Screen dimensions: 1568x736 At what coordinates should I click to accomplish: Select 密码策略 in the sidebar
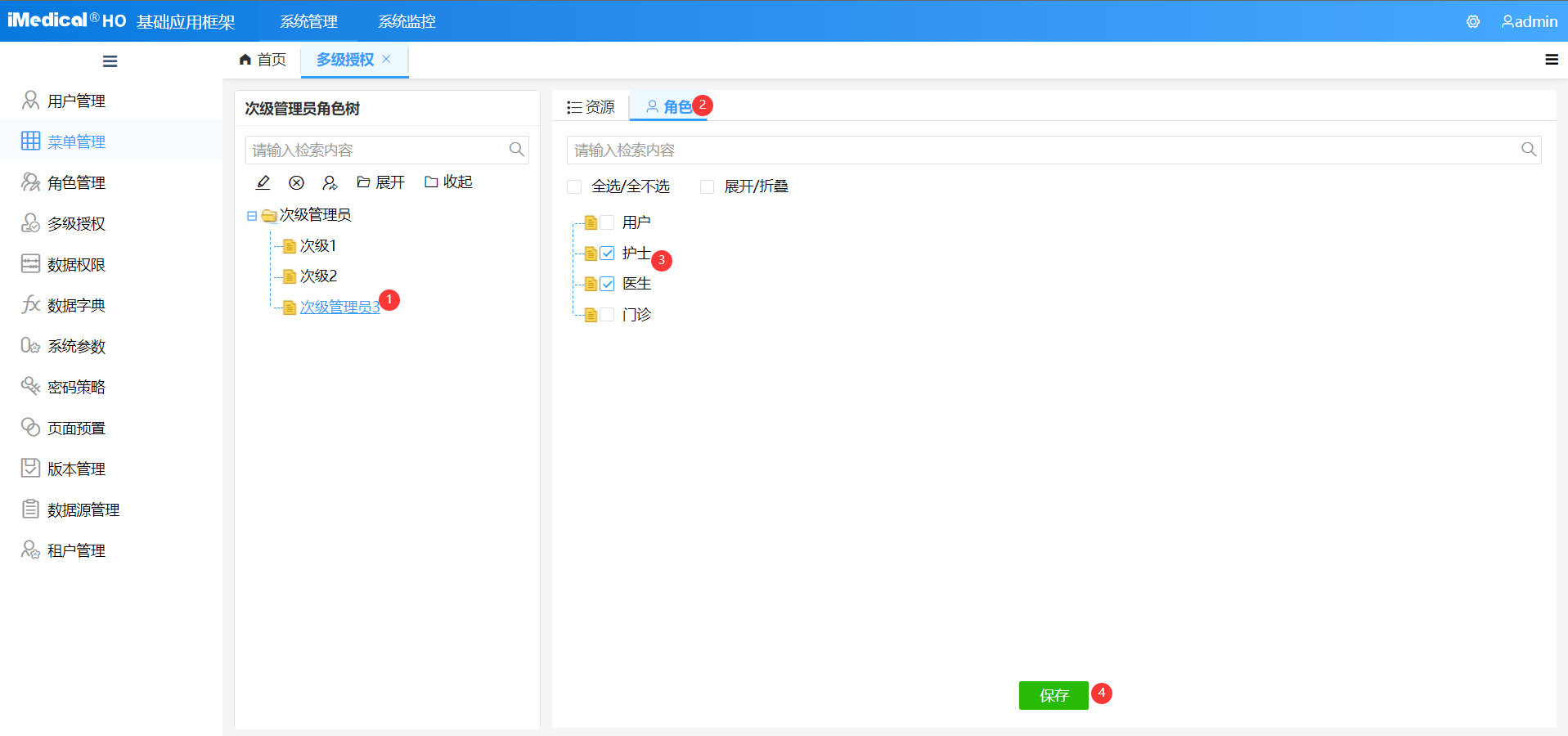(75, 386)
